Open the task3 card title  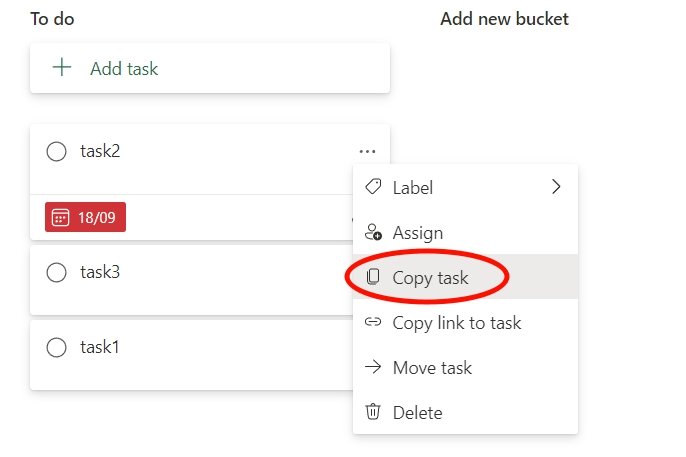tap(100, 272)
